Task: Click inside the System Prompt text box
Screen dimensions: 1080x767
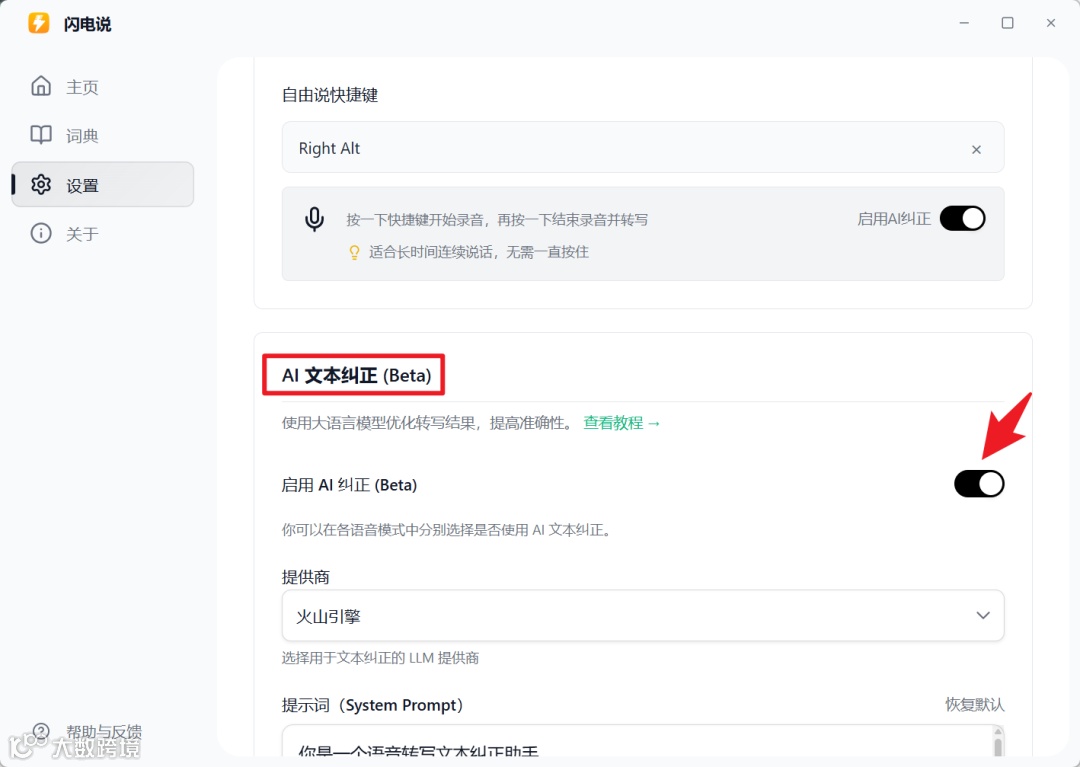Action: tap(637, 742)
